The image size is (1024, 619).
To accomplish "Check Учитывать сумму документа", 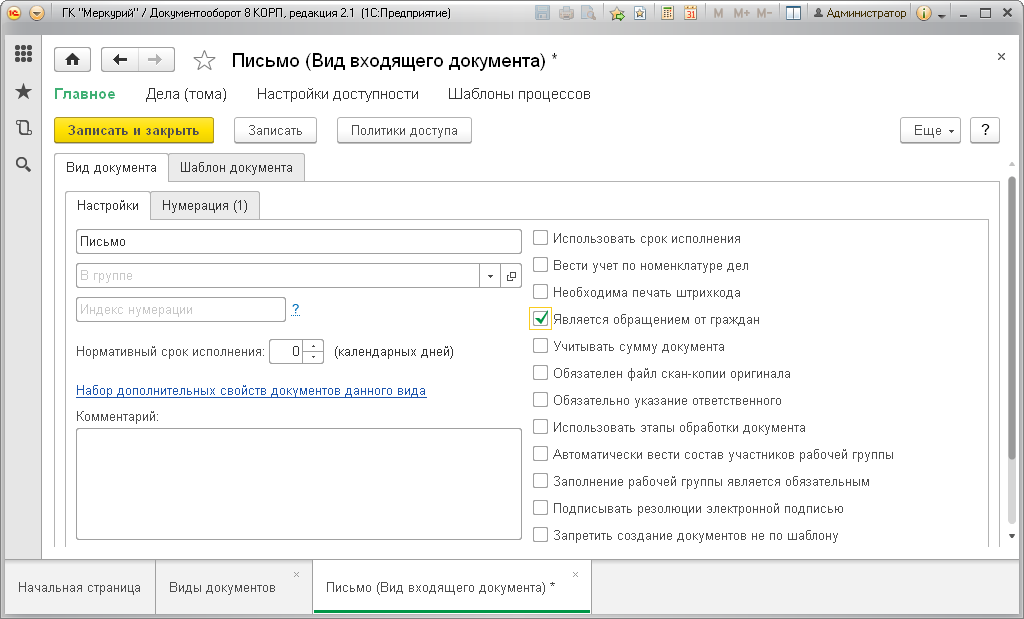I will [x=540, y=345].
